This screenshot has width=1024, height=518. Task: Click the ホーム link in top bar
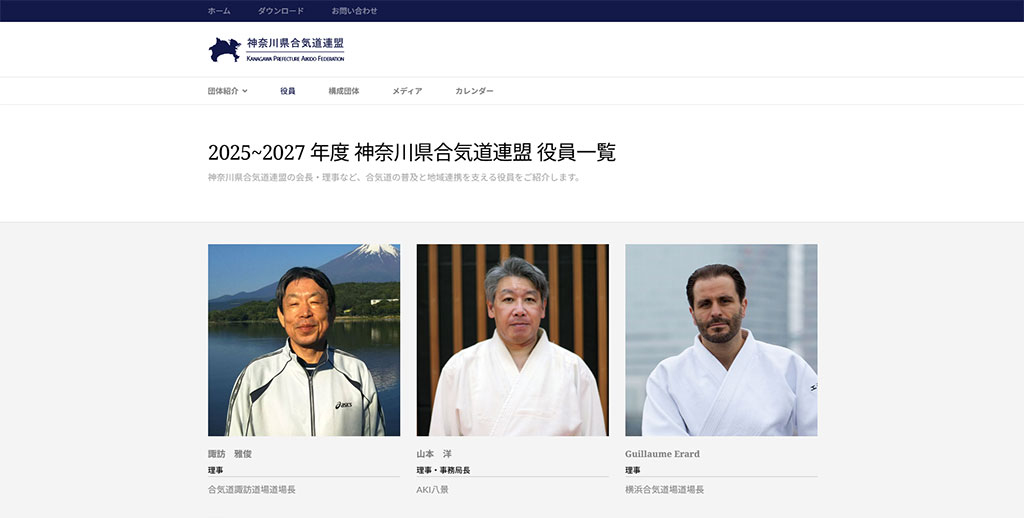[219, 11]
